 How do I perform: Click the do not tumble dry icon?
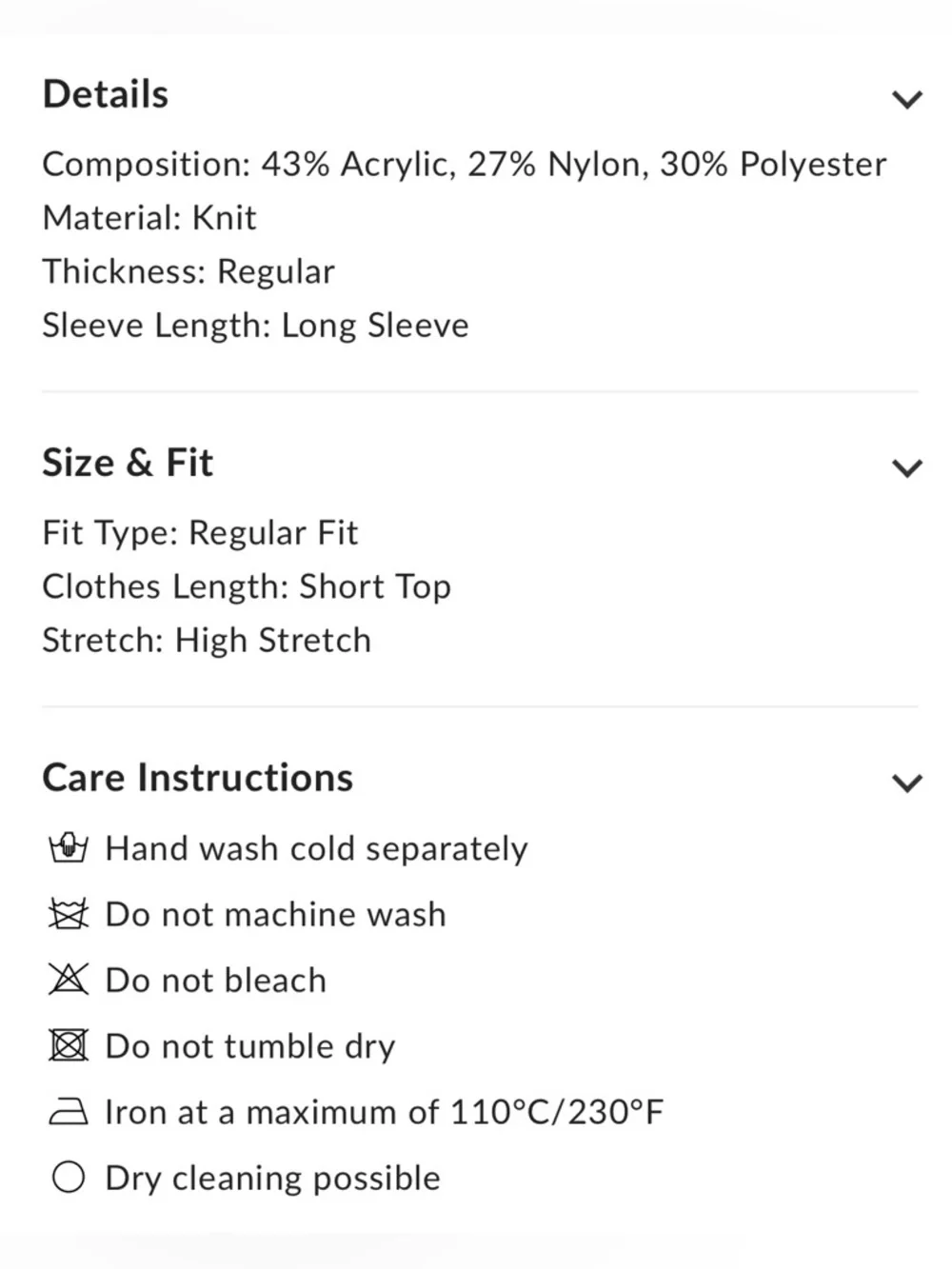68,1045
